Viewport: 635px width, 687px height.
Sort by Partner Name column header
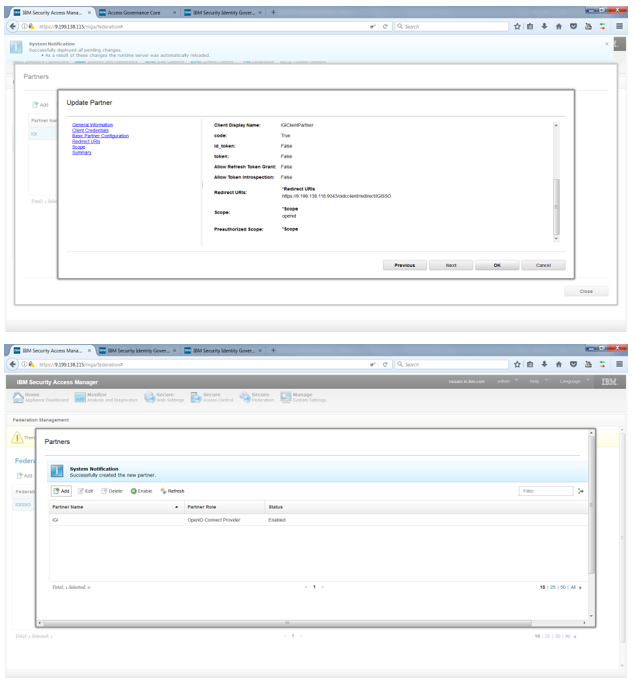coord(115,507)
